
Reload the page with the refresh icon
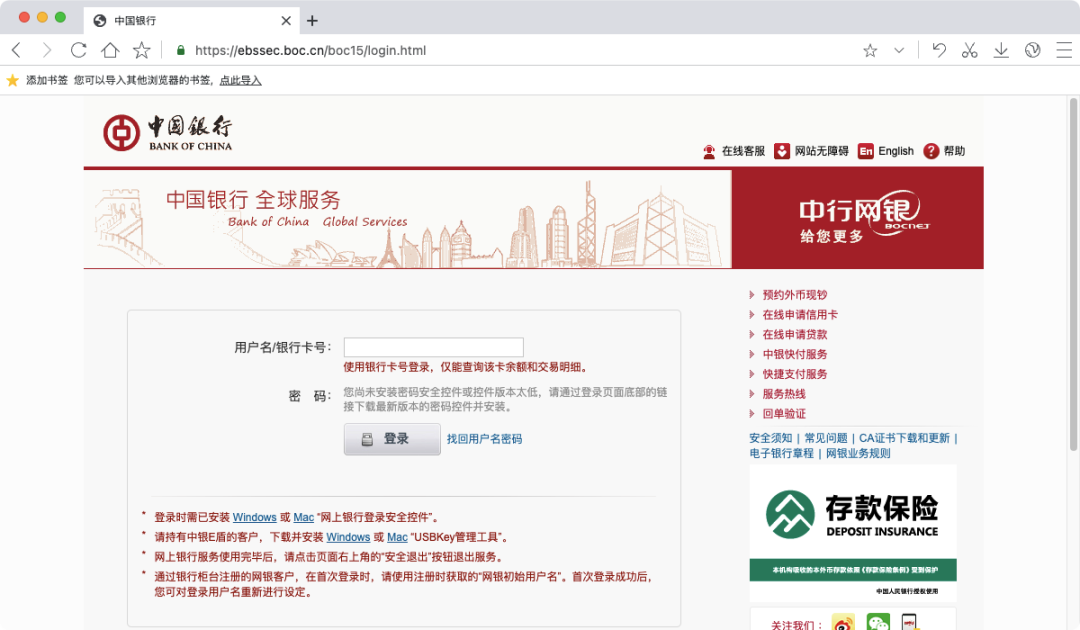79,50
